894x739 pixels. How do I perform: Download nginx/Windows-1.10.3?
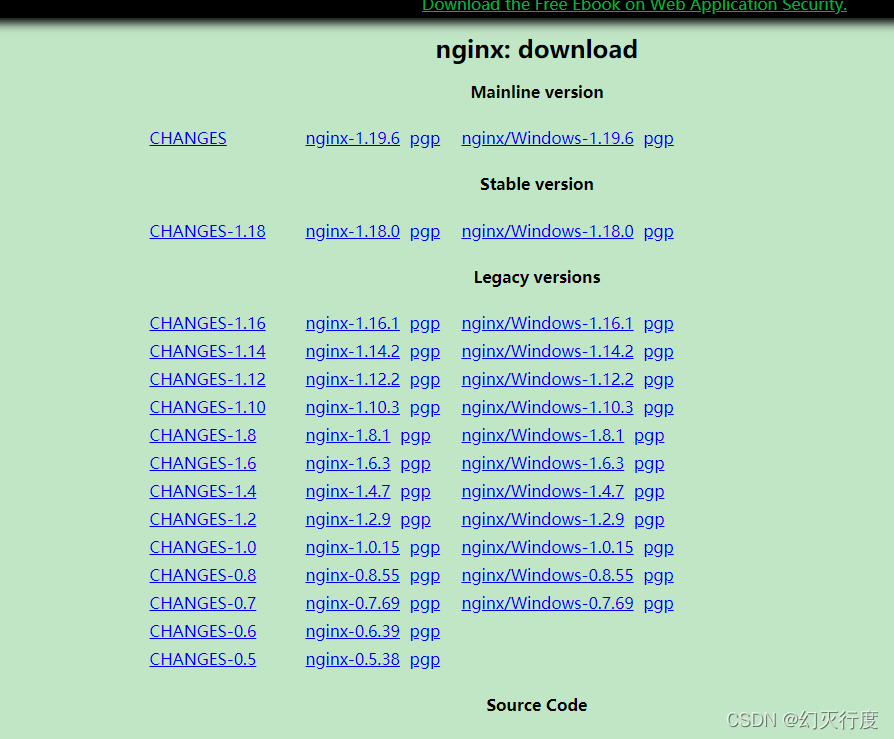[x=547, y=407]
